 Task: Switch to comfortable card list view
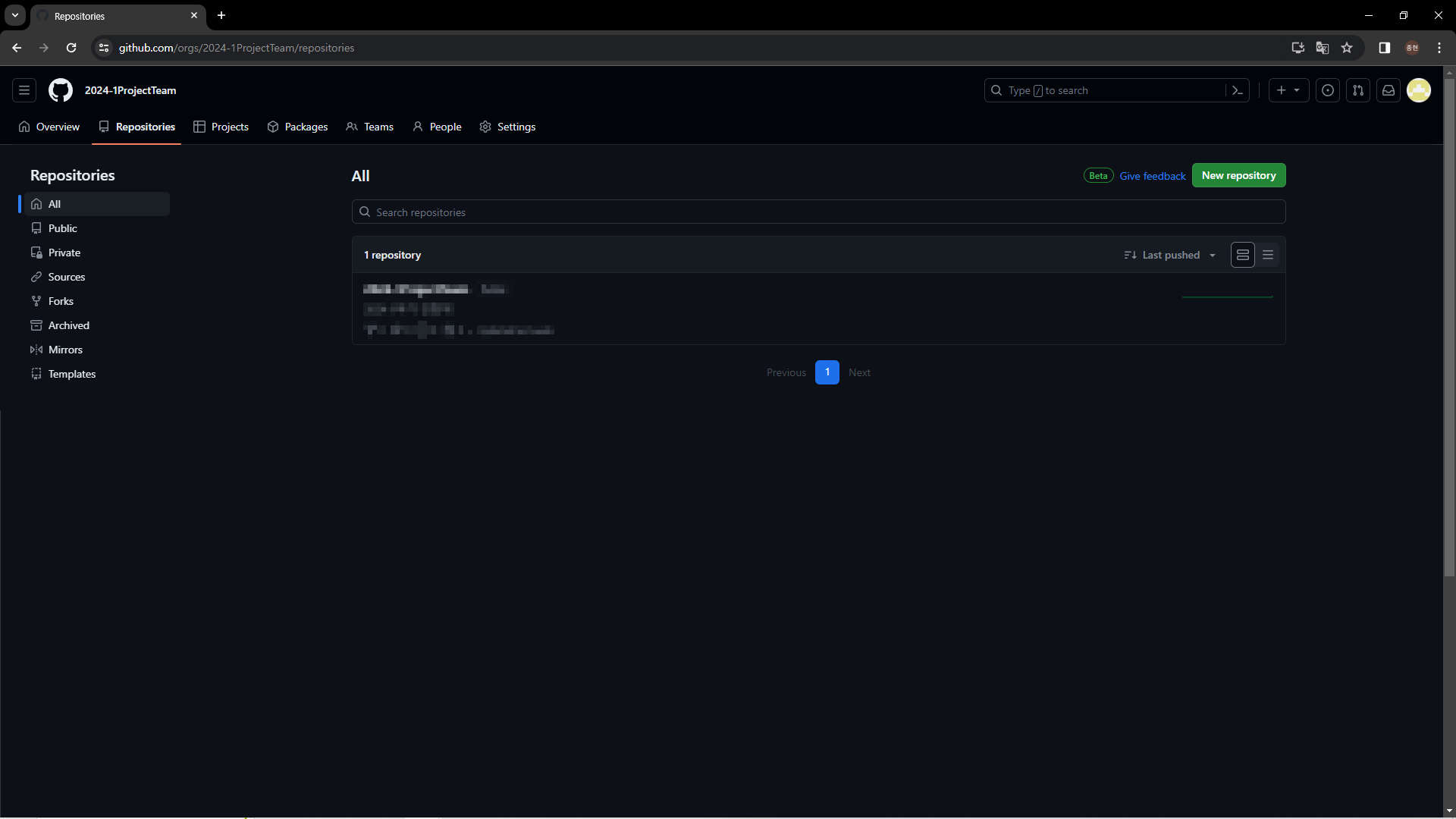click(x=1243, y=255)
